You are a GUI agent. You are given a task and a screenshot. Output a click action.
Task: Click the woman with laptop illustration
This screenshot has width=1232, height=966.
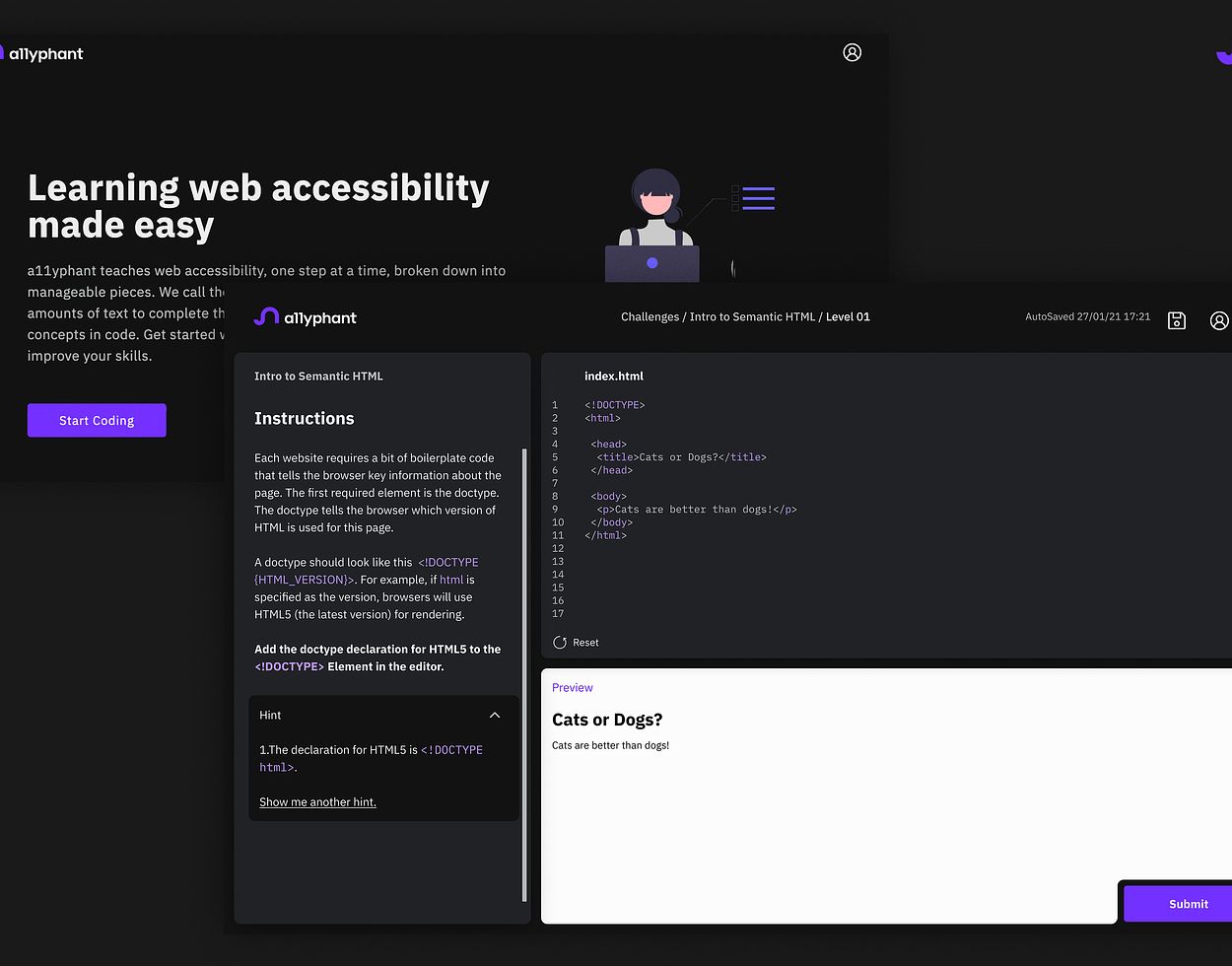pyautogui.click(x=651, y=226)
